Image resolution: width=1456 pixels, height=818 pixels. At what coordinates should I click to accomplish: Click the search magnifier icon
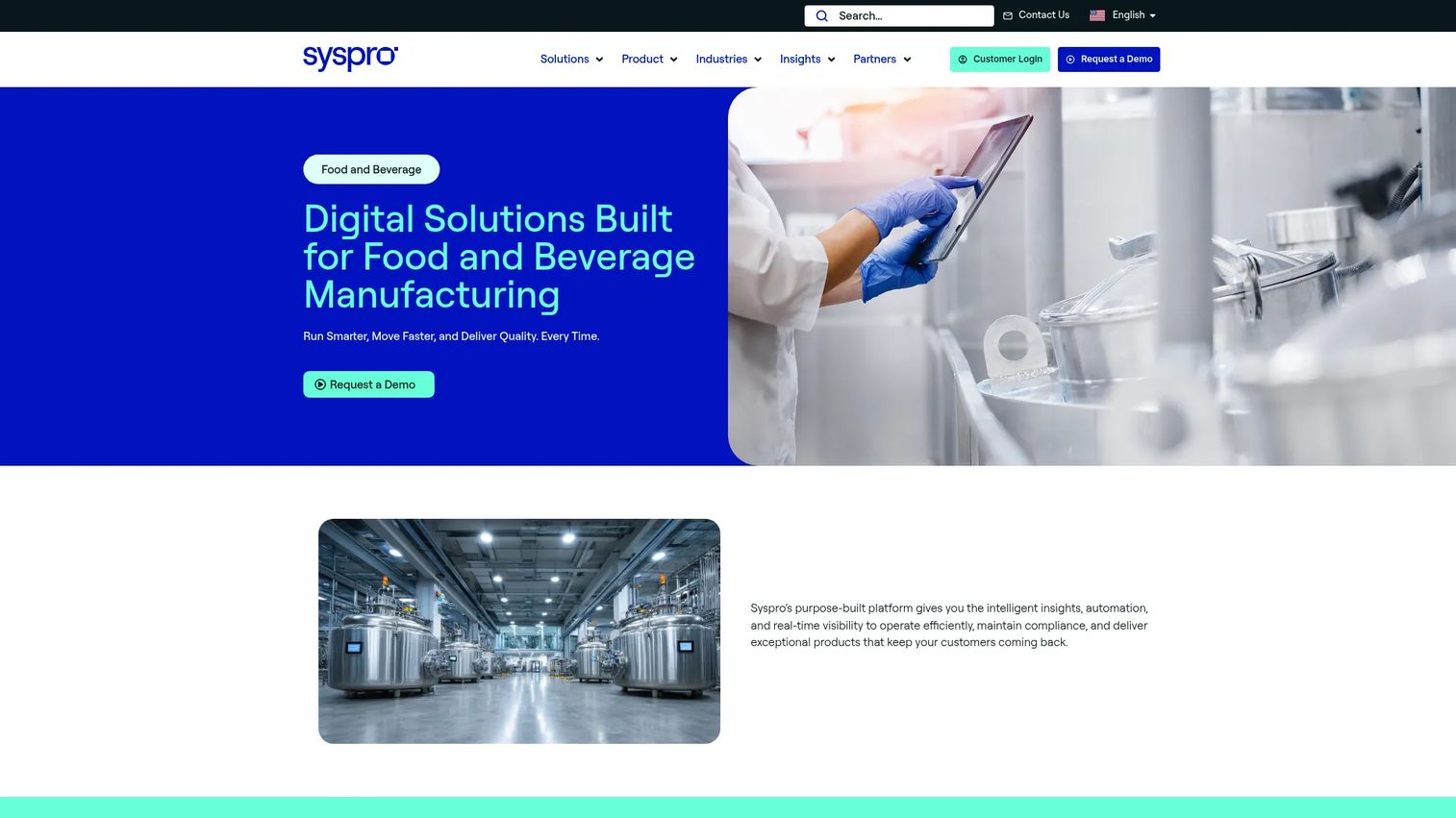pos(822,15)
